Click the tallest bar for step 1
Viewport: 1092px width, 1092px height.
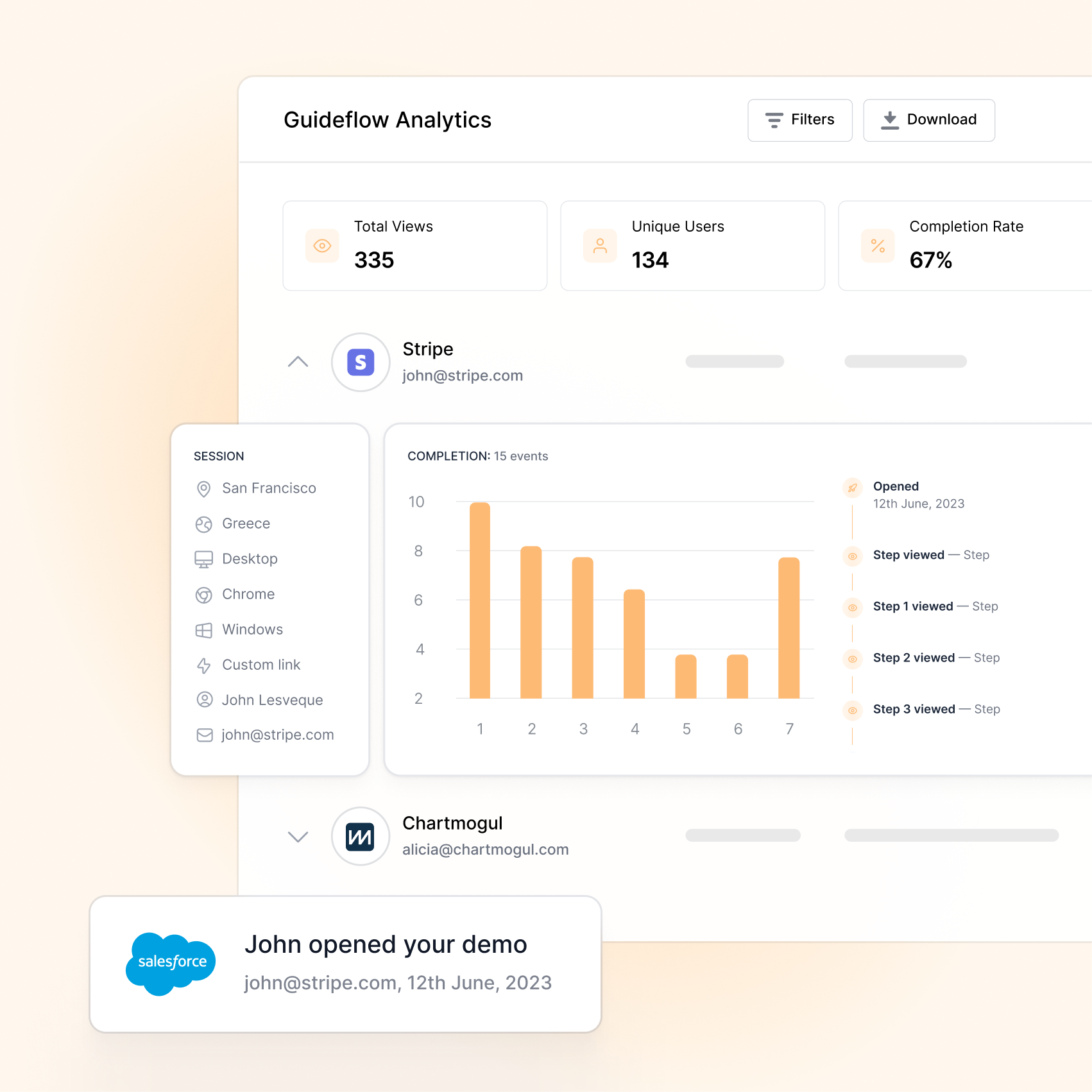click(x=480, y=601)
